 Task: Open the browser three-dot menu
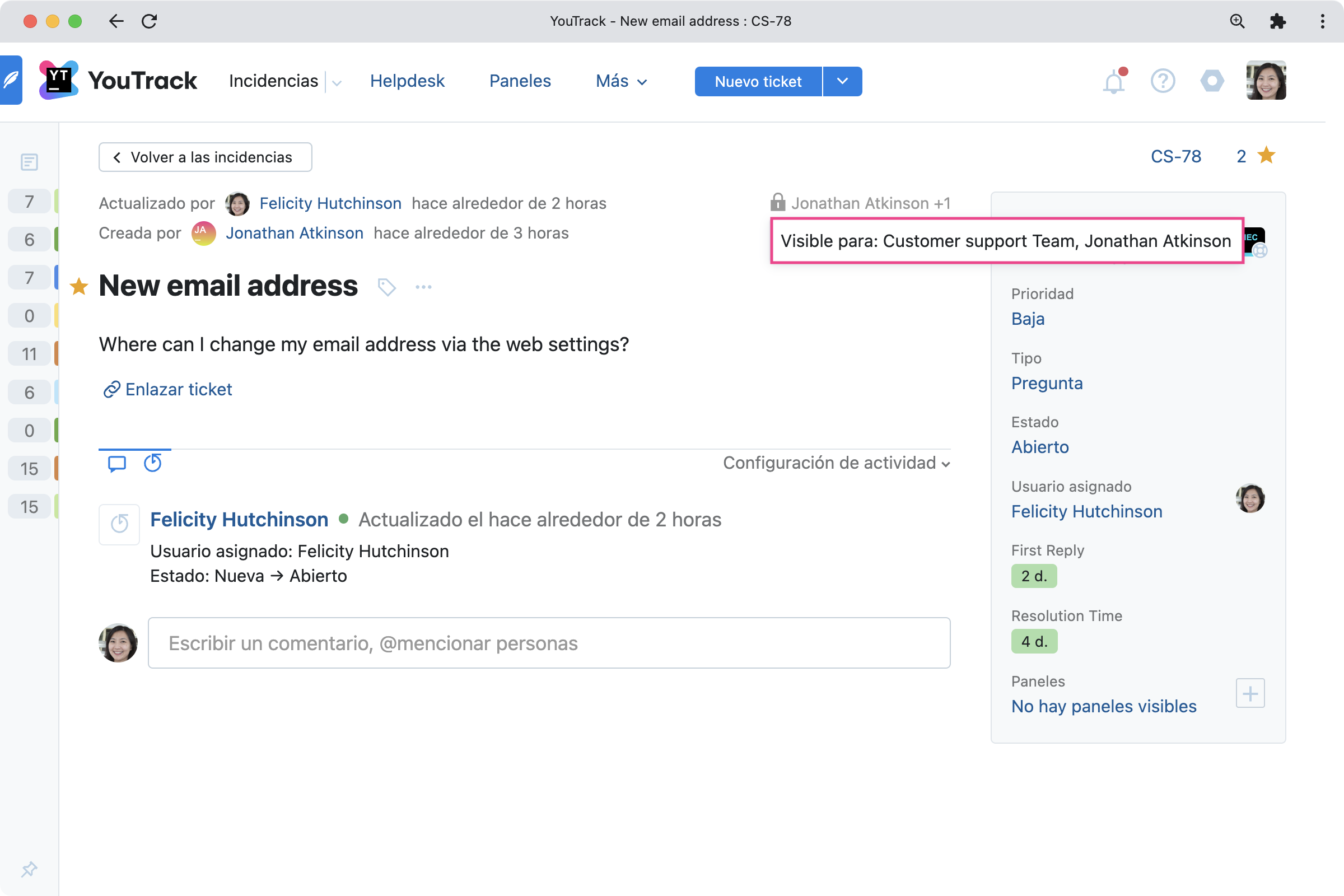click(x=1322, y=21)
